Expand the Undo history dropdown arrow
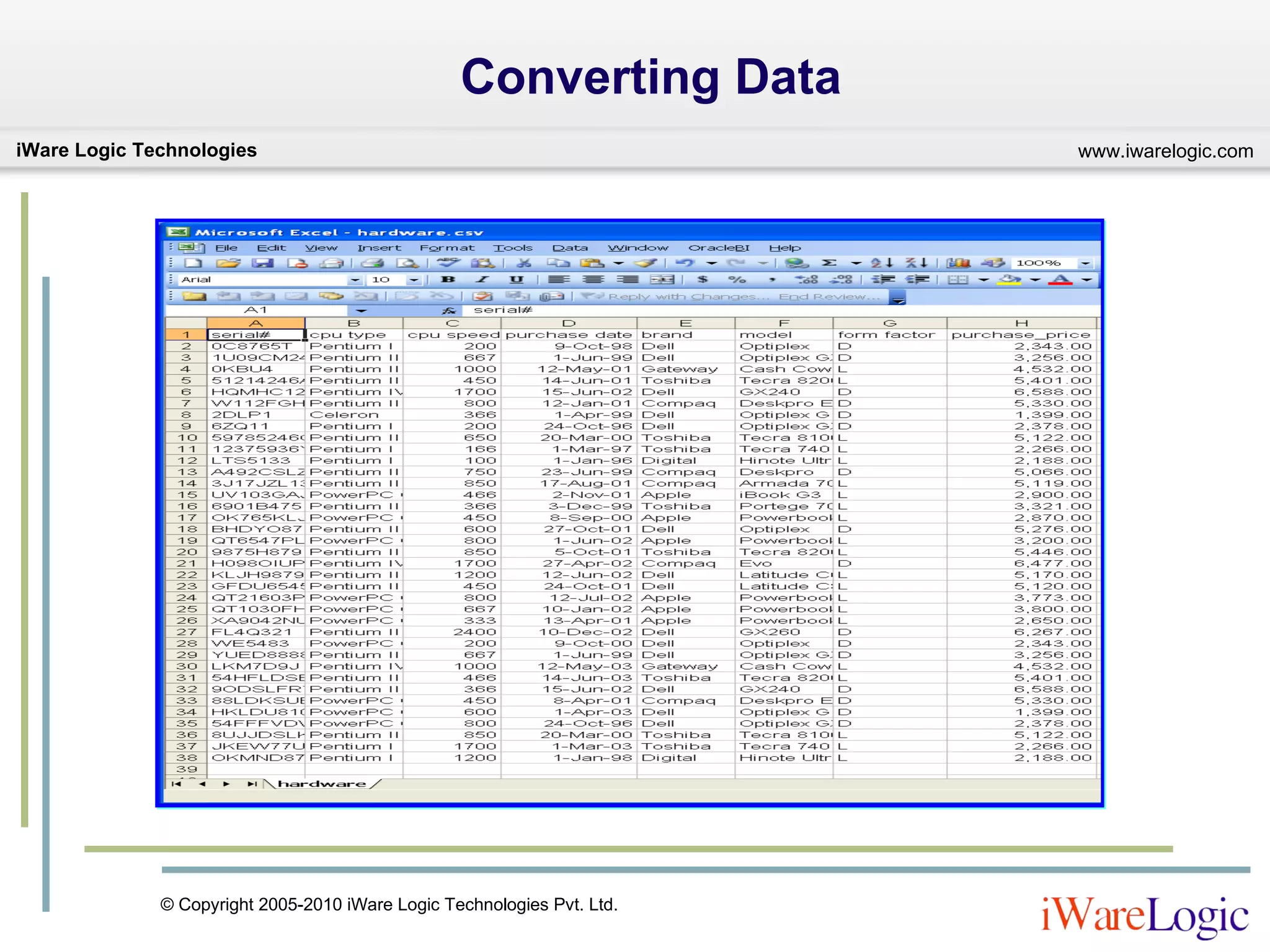The width and height of the screenshot is (1270, 952). pyautogui.click(x=712, y=263)
